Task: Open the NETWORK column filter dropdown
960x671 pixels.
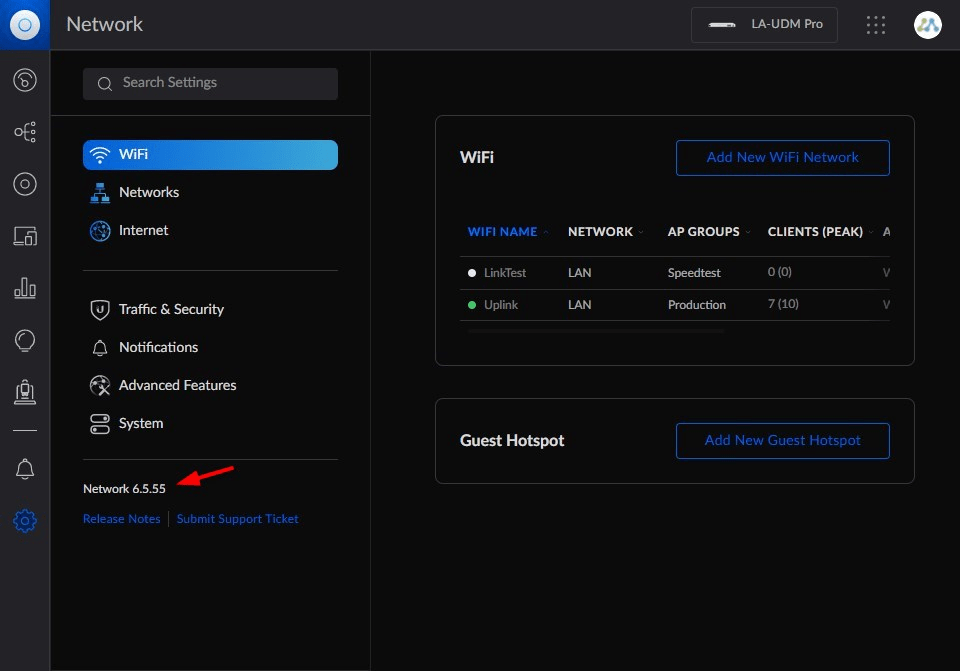Action: 605,231
